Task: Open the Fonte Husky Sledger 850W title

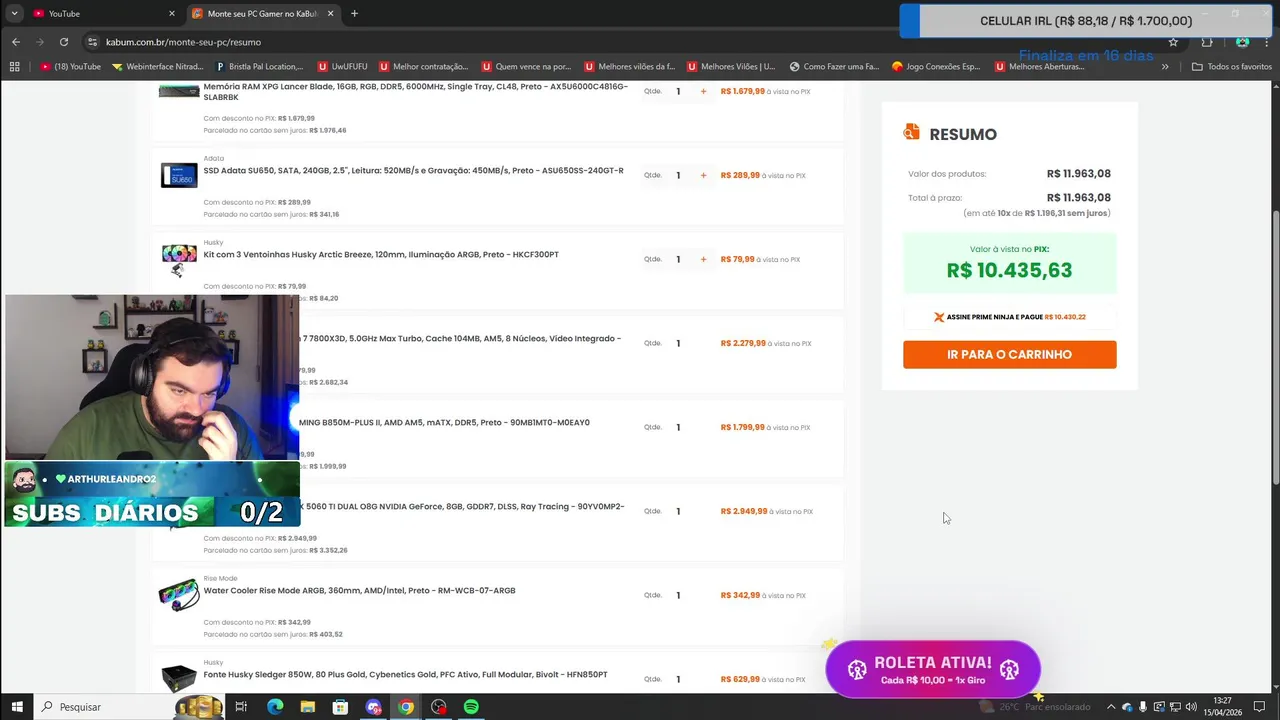Action: pyautogui.click(x=405, y=675)
